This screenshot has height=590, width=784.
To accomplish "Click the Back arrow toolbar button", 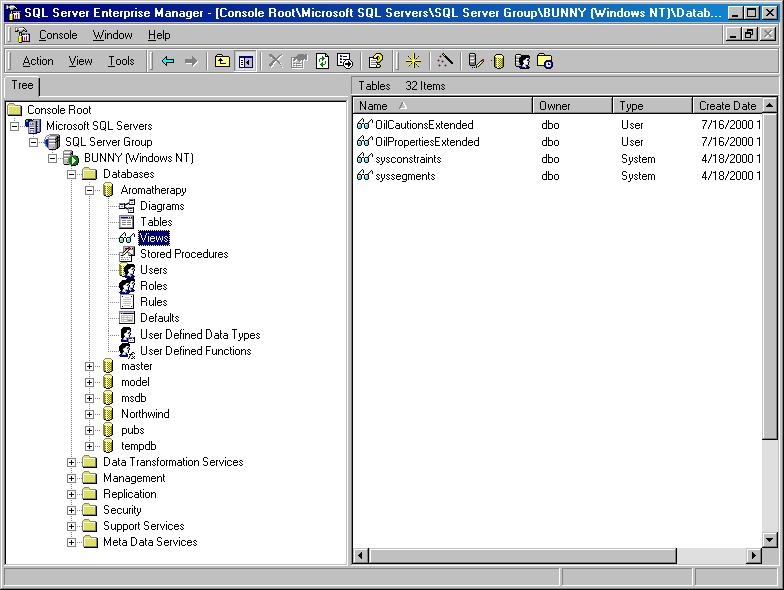I will coord(168,62).
